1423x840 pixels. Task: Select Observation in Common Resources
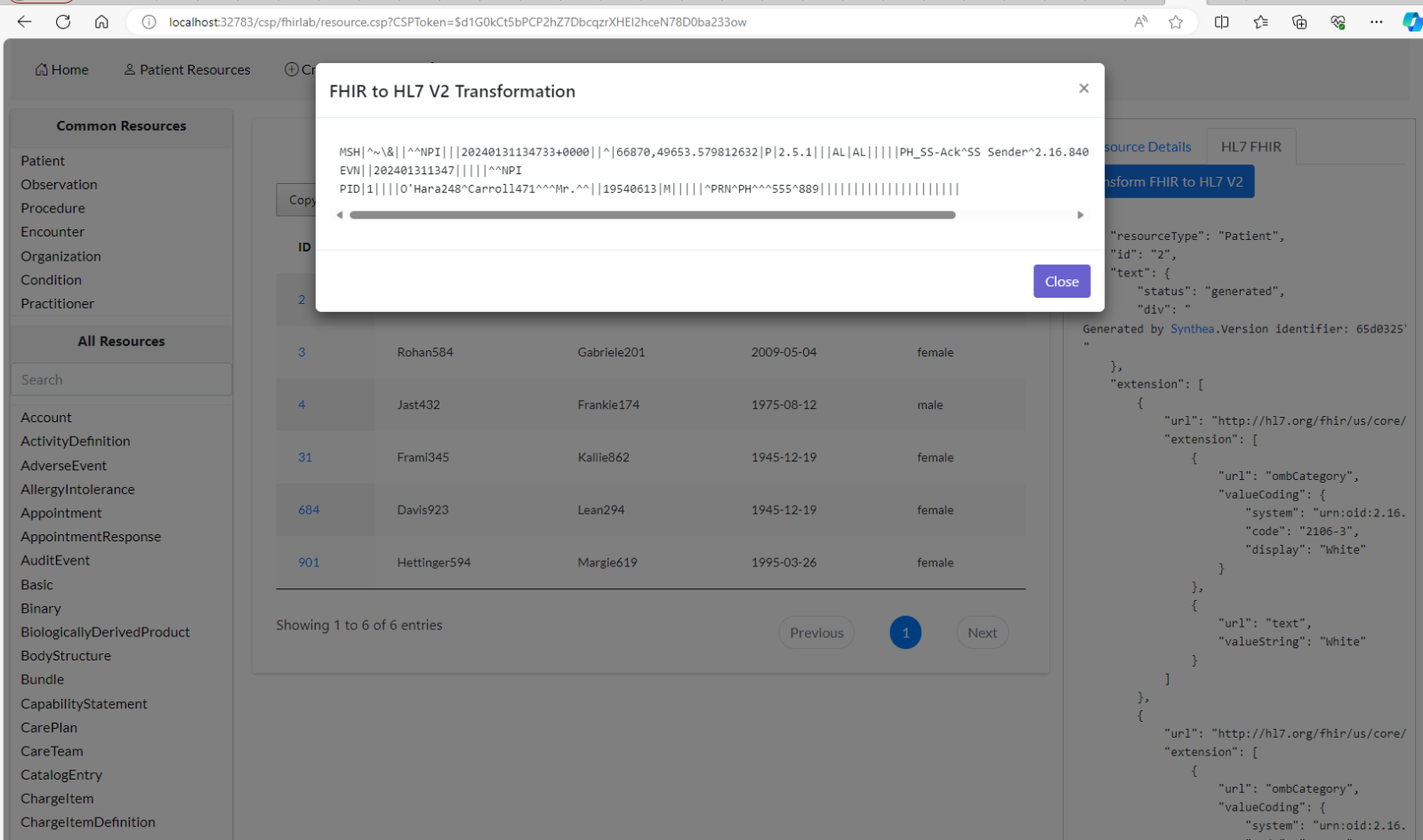pos(59,184)
